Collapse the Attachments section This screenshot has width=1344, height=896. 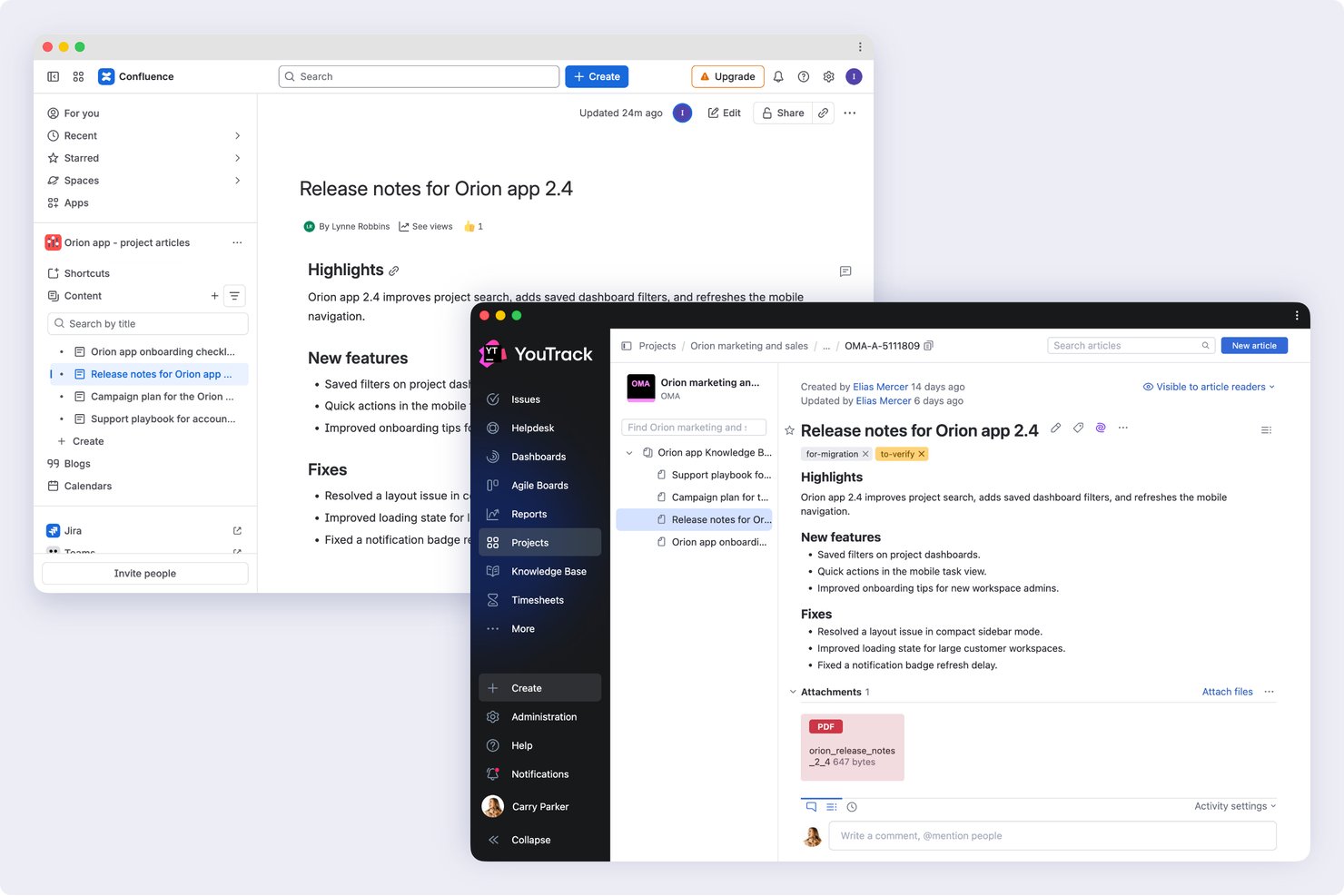tap(793, 692)
